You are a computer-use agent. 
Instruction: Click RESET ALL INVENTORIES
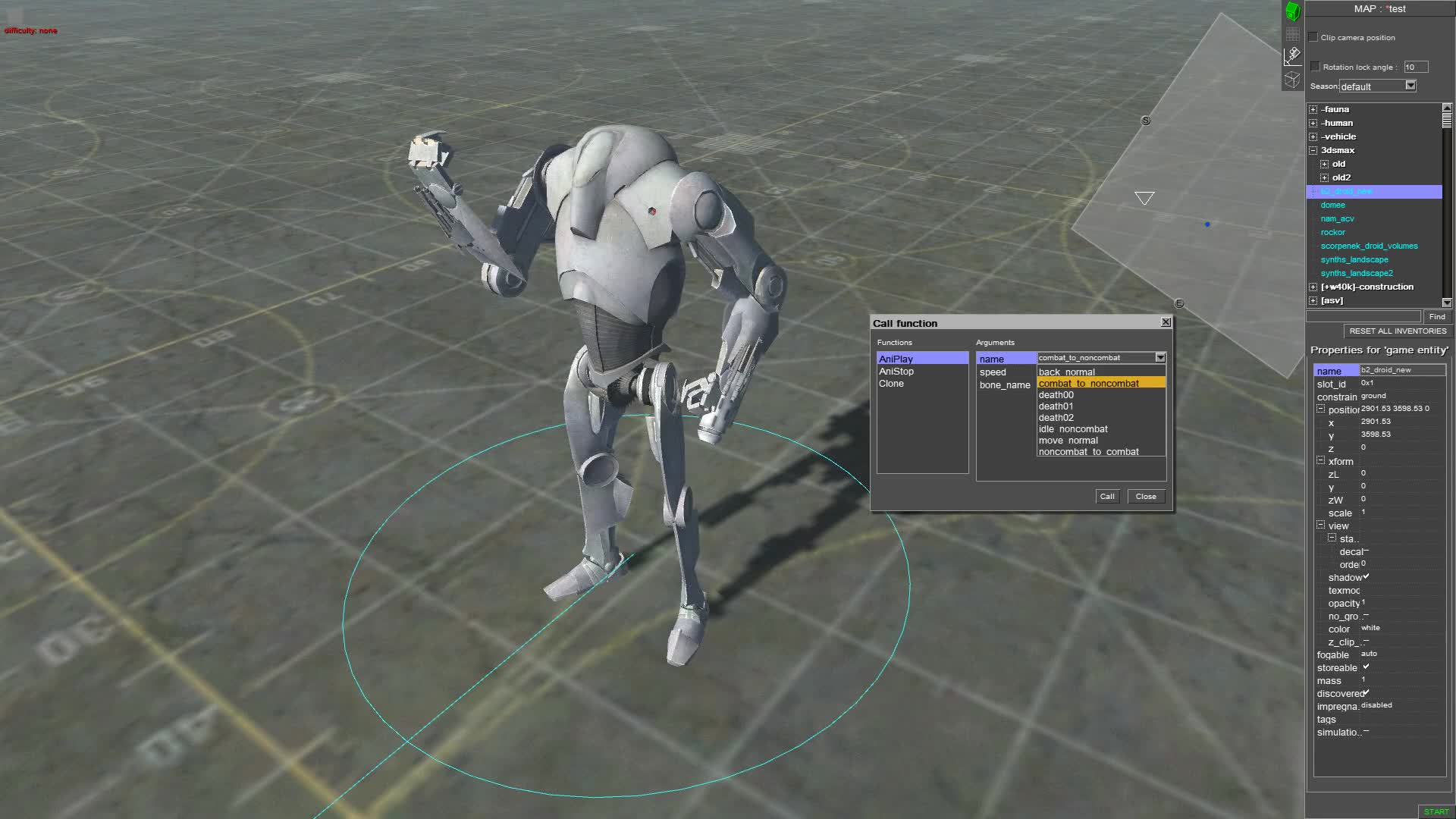1398,331
